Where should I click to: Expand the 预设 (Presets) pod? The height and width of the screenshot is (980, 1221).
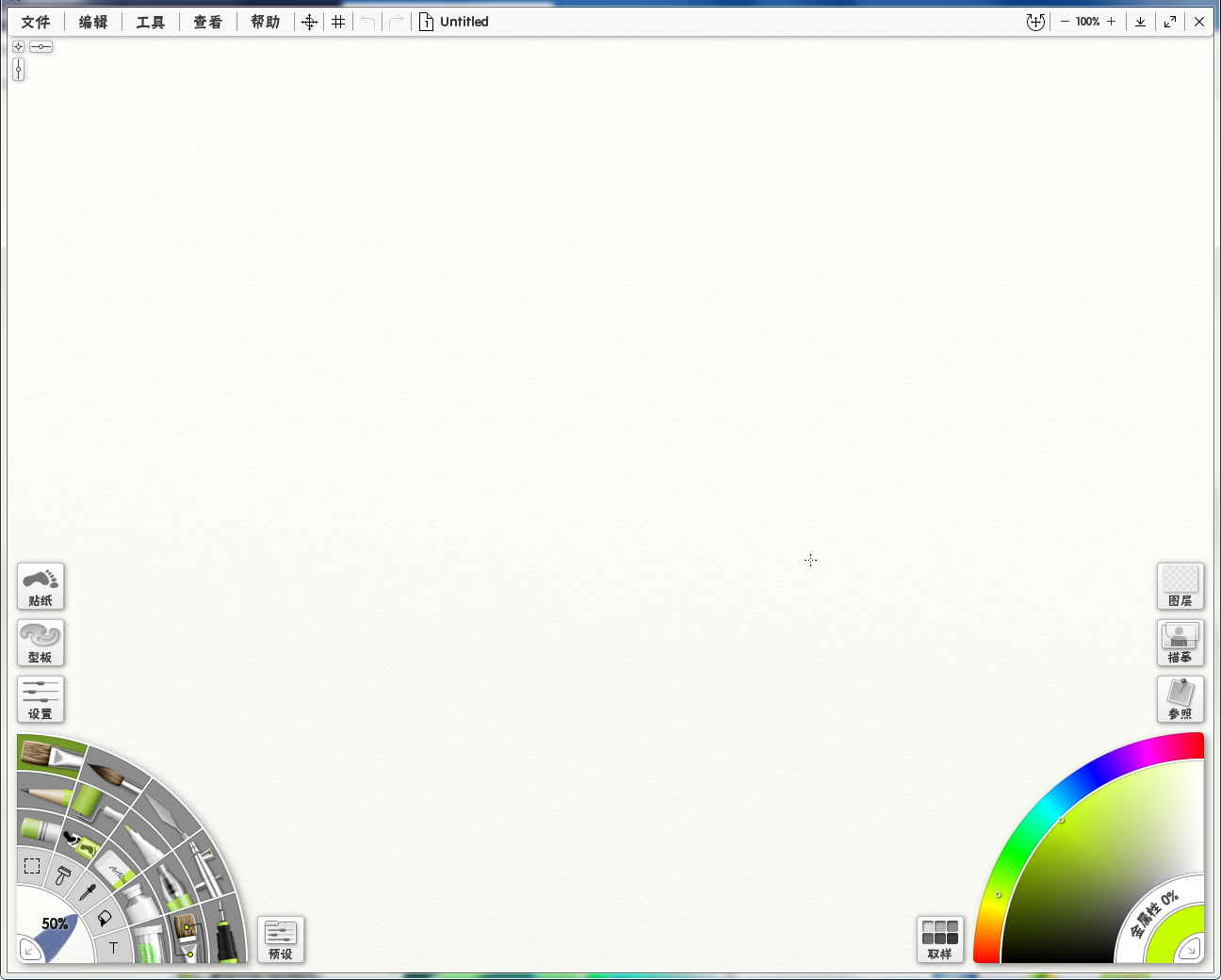[x=280, y=939]
